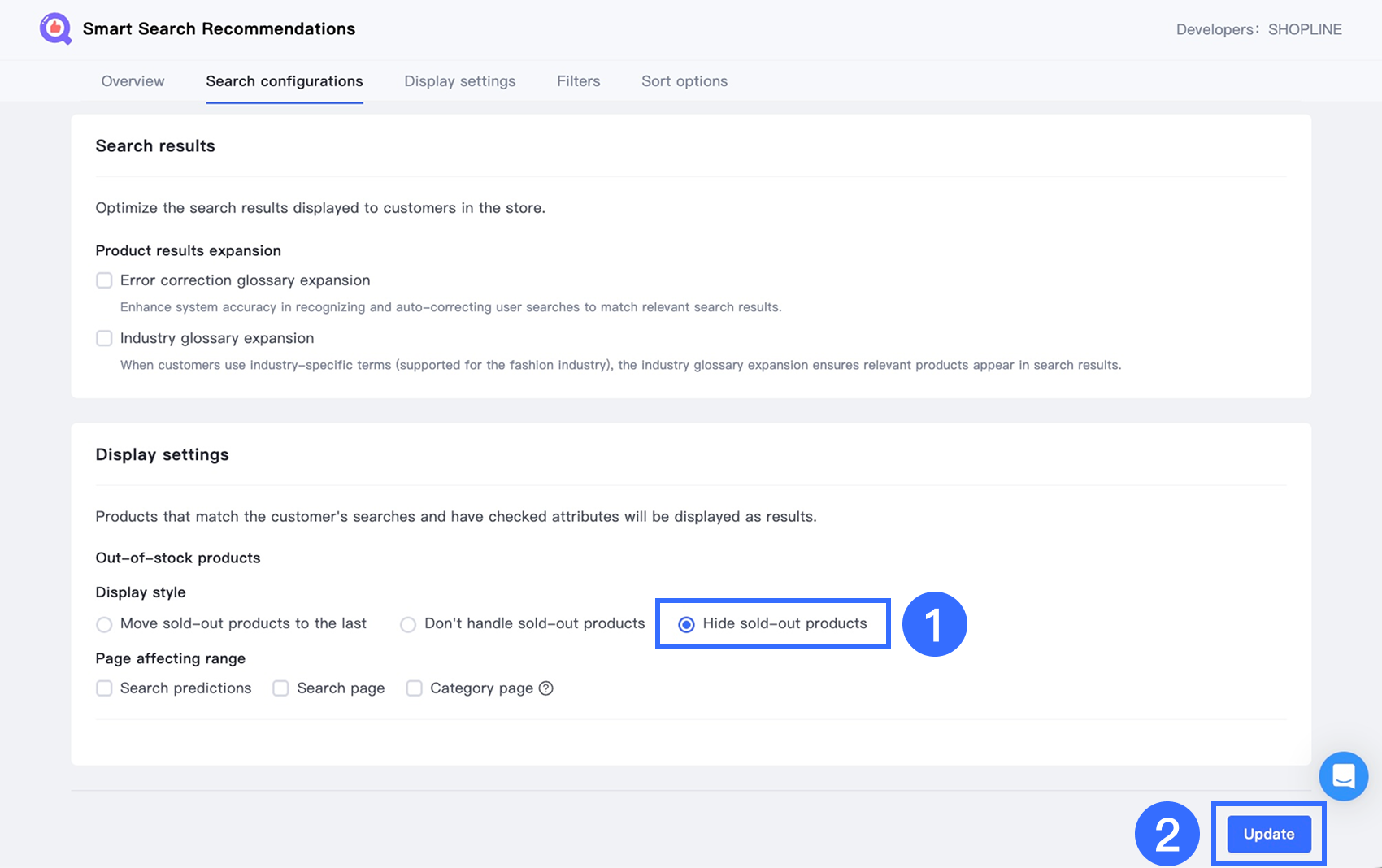Open the Display settings tab

click(460, 81)
